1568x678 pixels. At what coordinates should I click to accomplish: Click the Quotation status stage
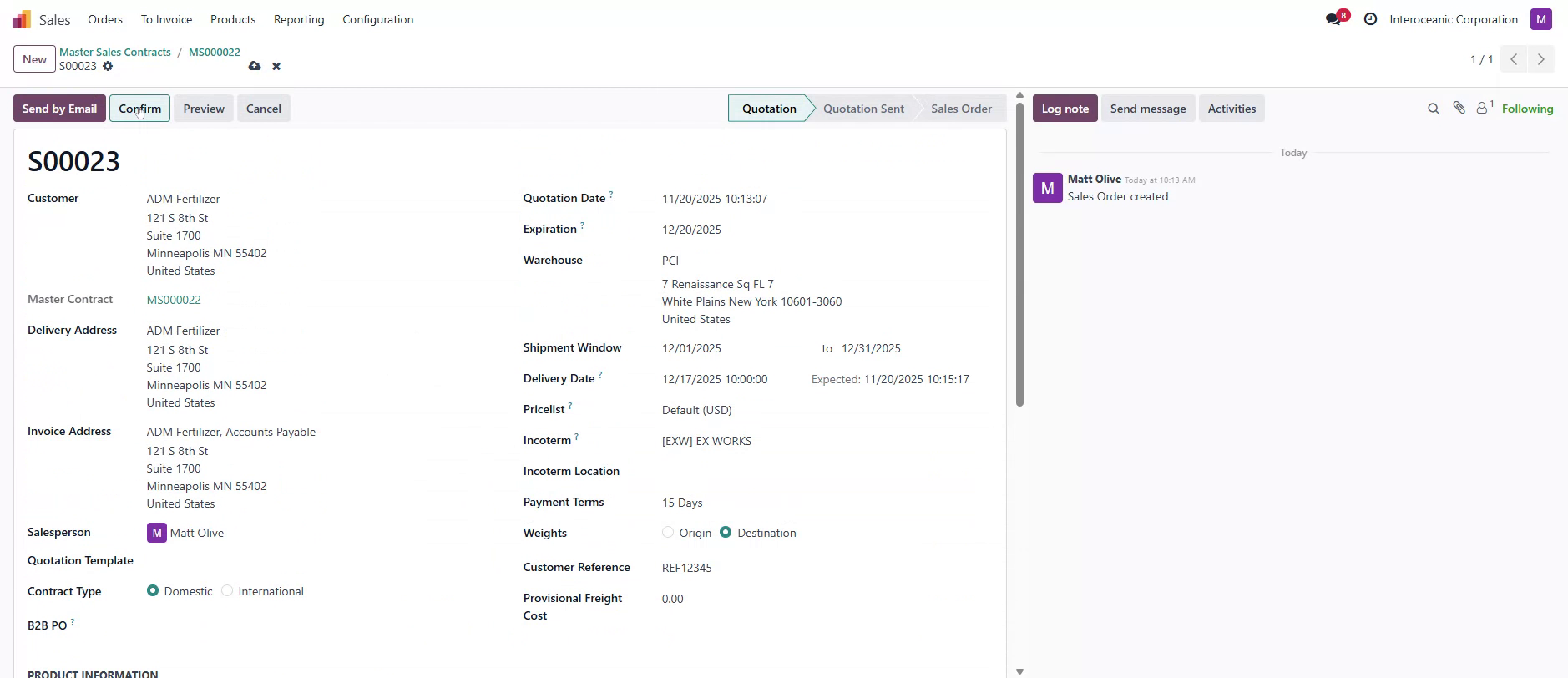769,109
